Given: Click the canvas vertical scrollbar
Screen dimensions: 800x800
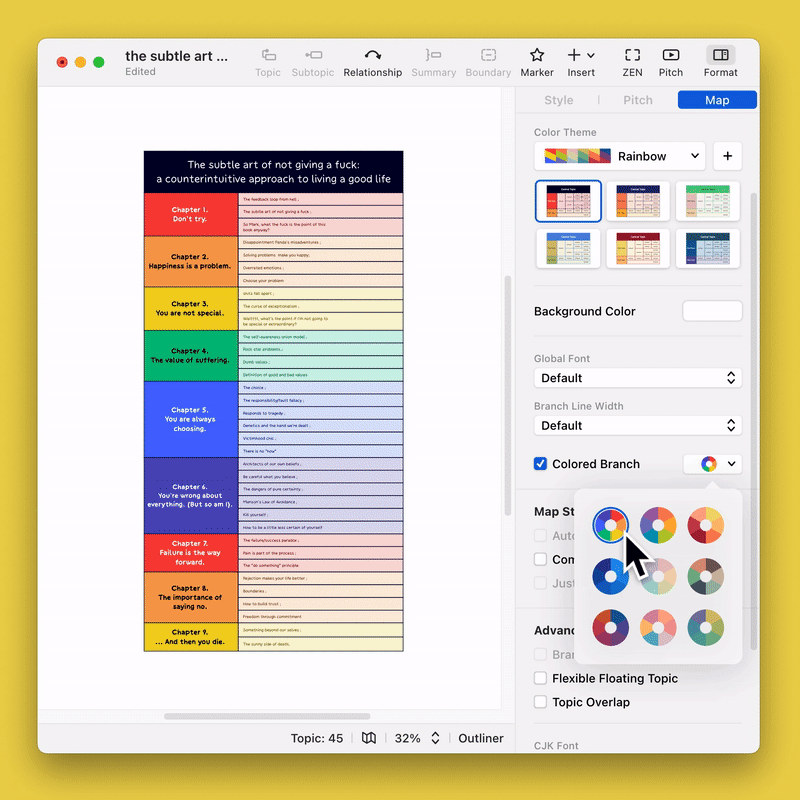Looking at the screenshot, I should 507,395.
